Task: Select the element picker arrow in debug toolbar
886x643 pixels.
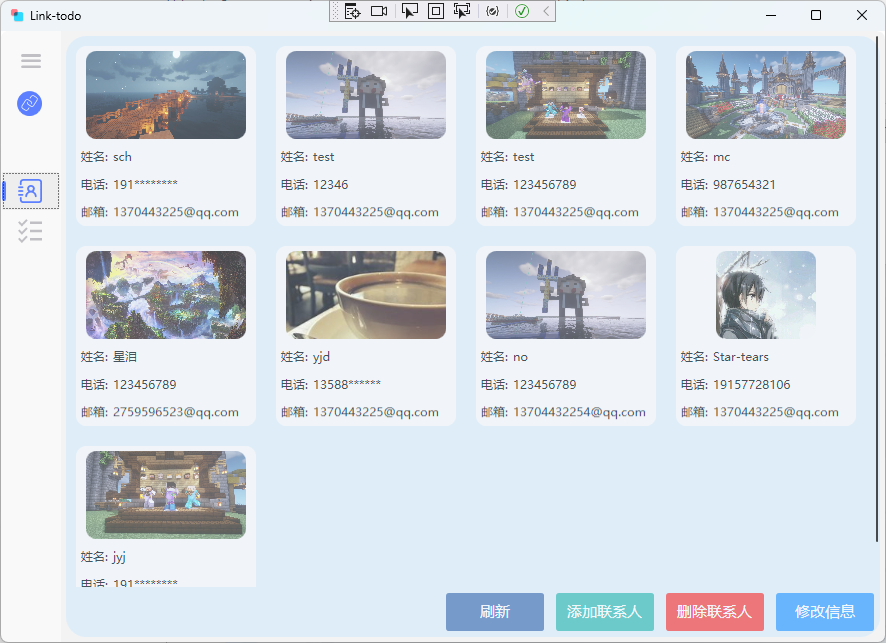Action: click(x=410, y=11)
